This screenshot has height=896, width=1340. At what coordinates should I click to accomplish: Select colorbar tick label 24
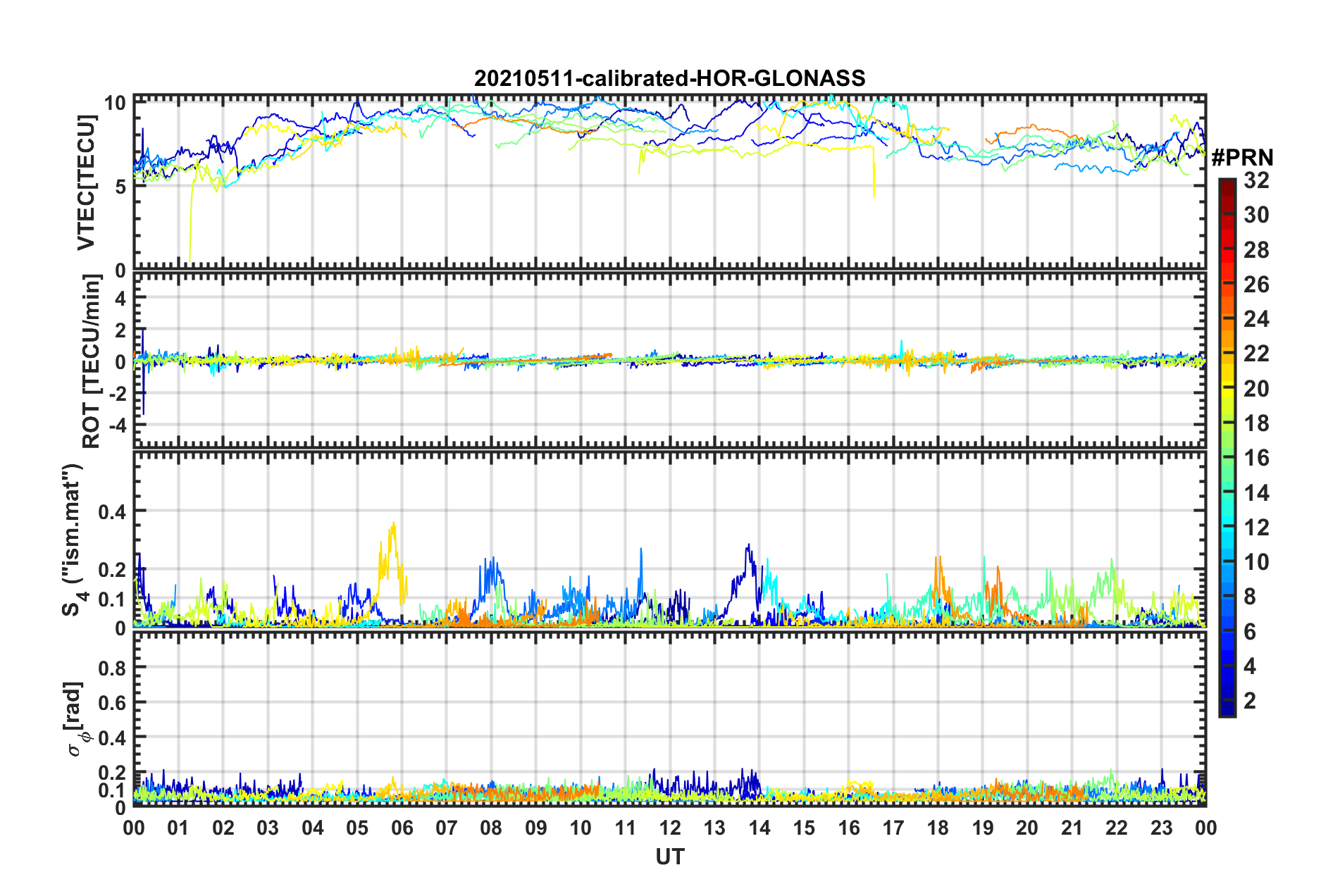1256,319
